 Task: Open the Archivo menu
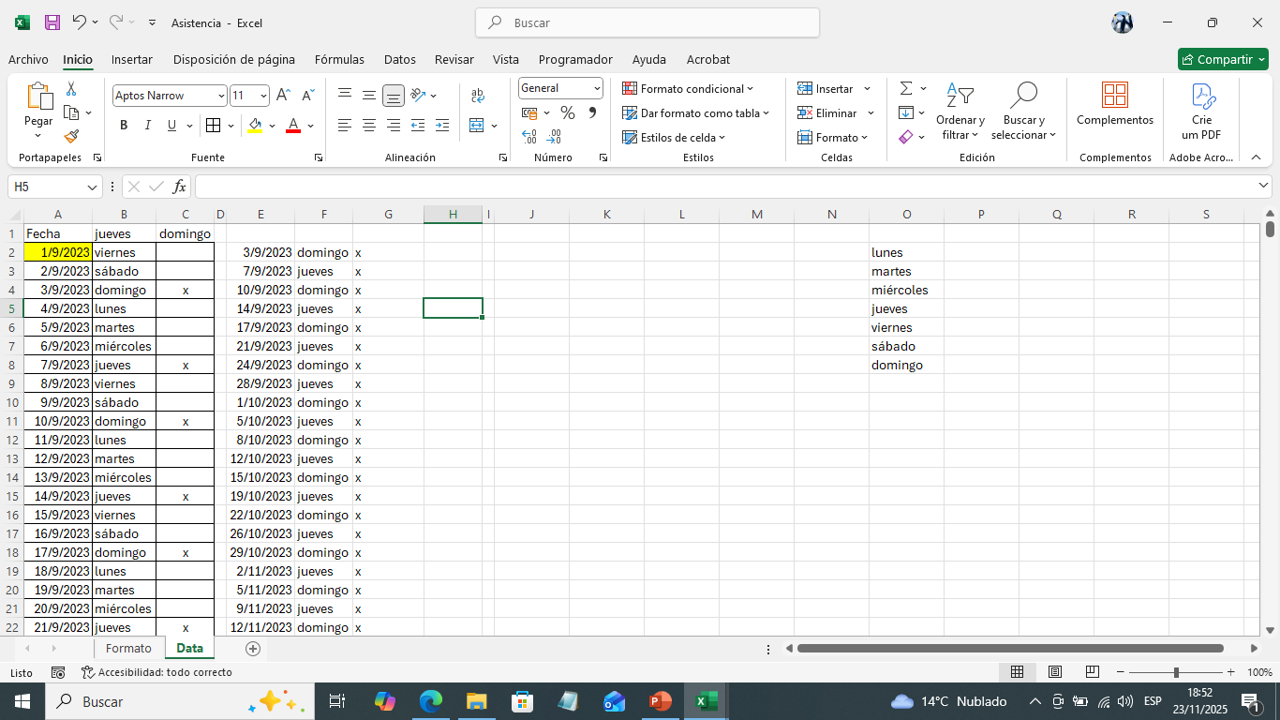[x=28, y=59]
